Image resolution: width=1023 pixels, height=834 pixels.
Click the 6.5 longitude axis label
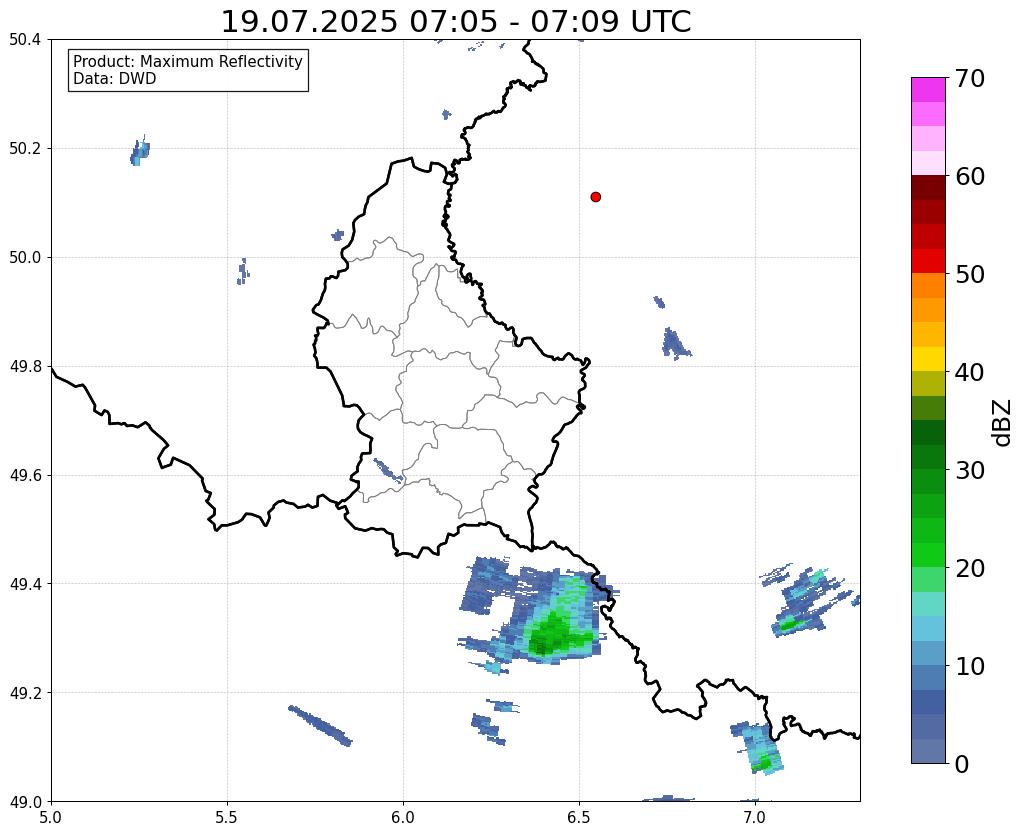579,818
